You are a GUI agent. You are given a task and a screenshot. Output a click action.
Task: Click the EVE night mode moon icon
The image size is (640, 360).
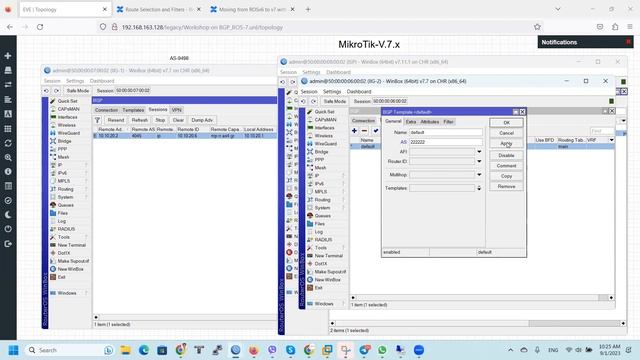coord(8,215)
